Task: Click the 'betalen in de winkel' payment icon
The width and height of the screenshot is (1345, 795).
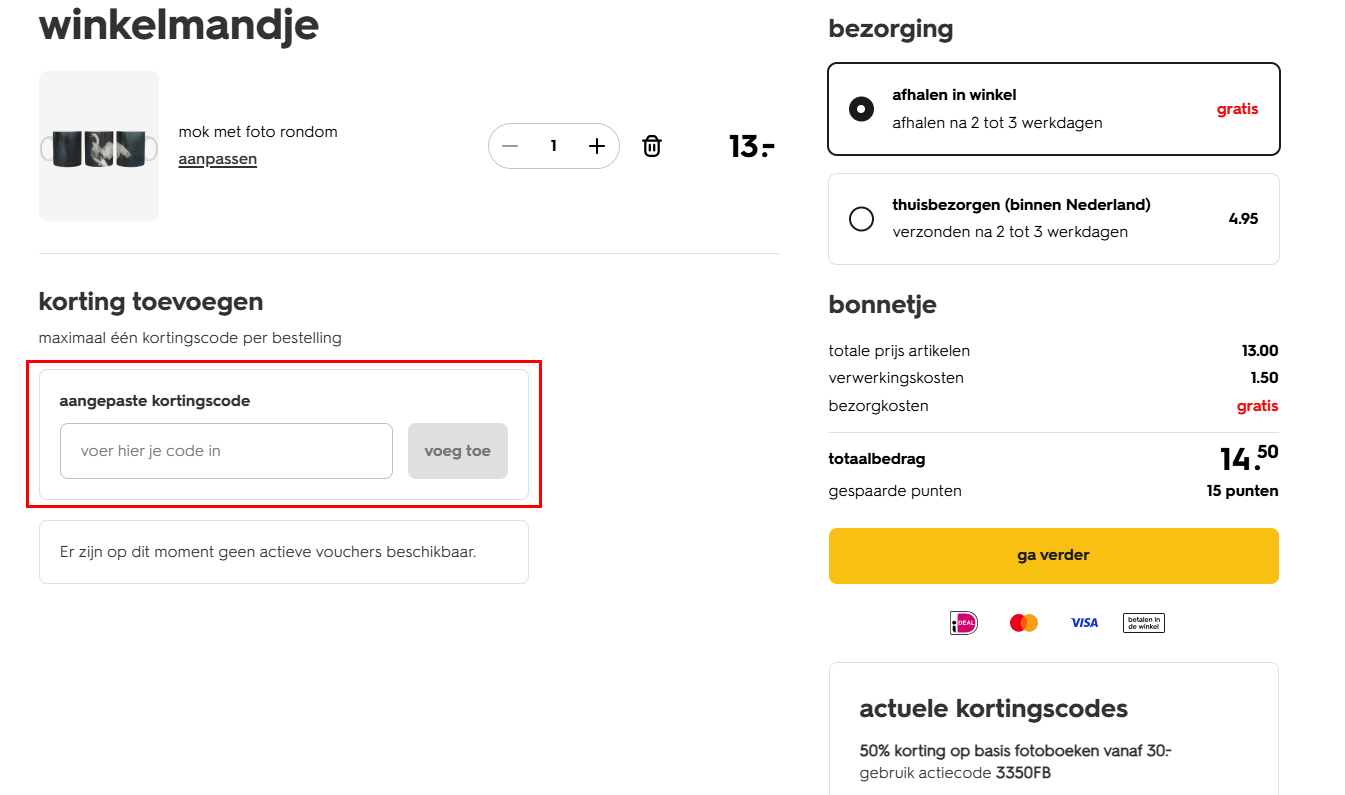Action: [1143, 622]
